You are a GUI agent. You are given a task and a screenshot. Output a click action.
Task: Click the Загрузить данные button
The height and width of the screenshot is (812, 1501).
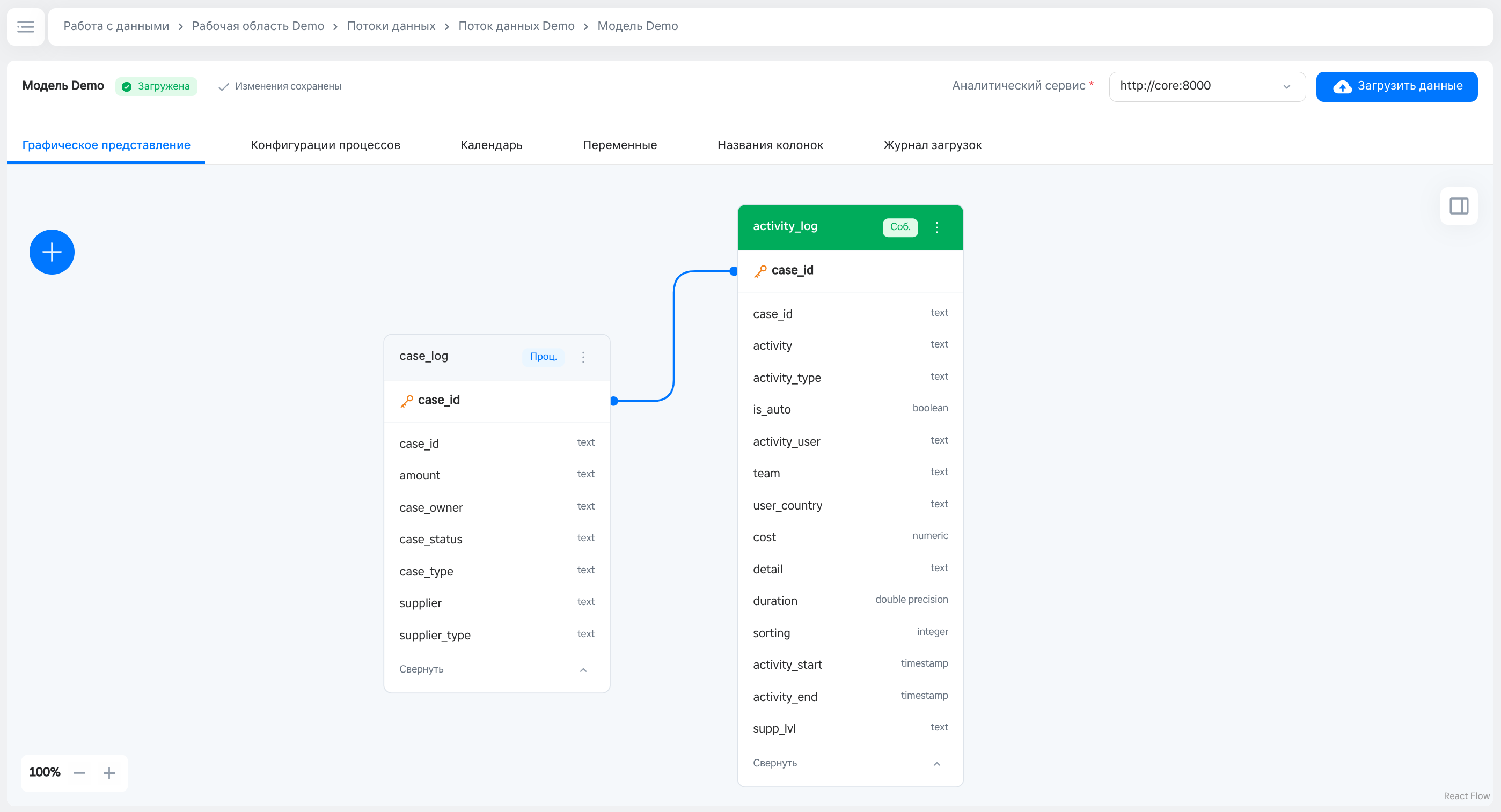pyautogui.click(x=1397, y=86)
